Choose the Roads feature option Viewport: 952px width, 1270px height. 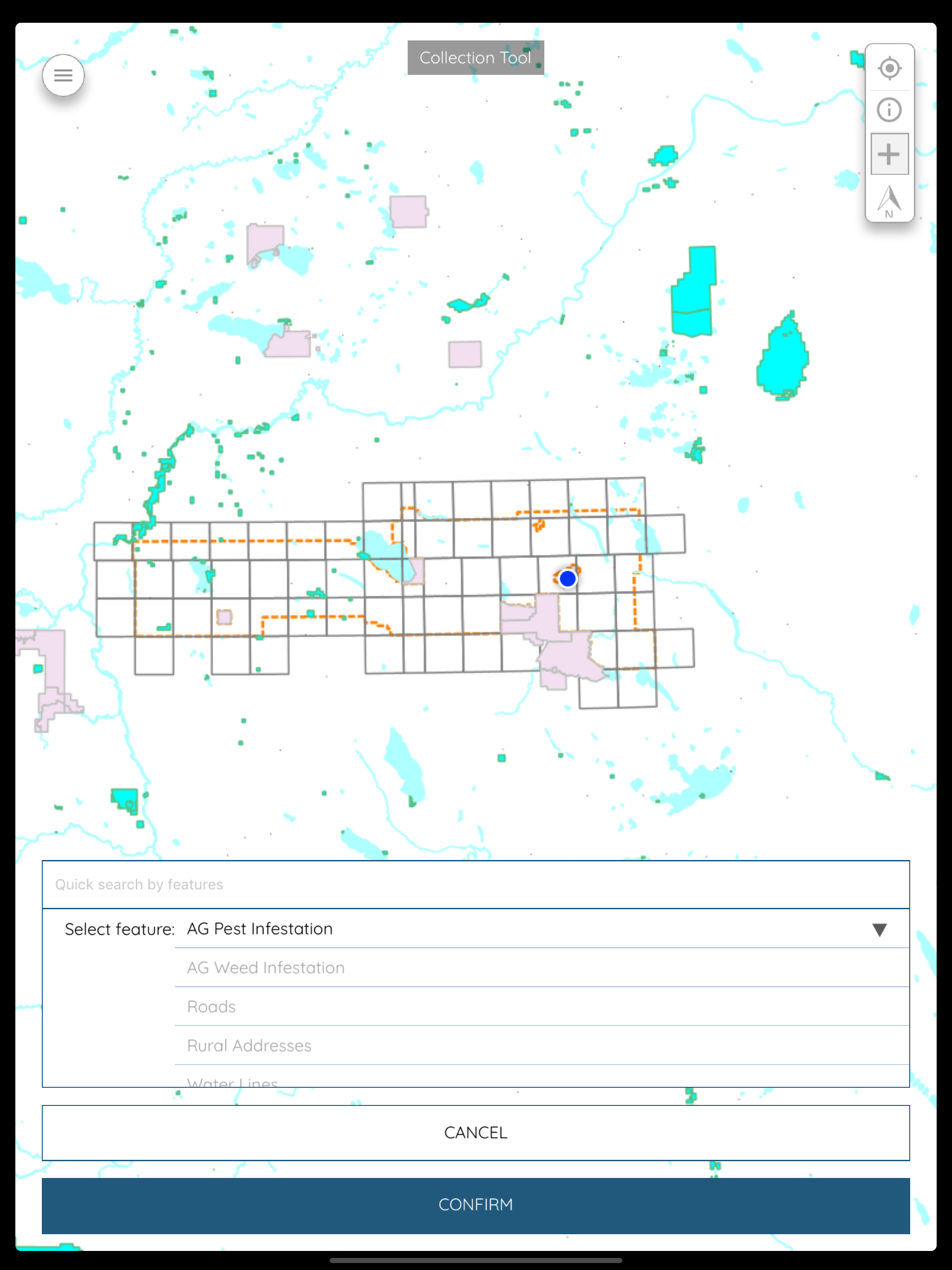[x=542, y=1006]
